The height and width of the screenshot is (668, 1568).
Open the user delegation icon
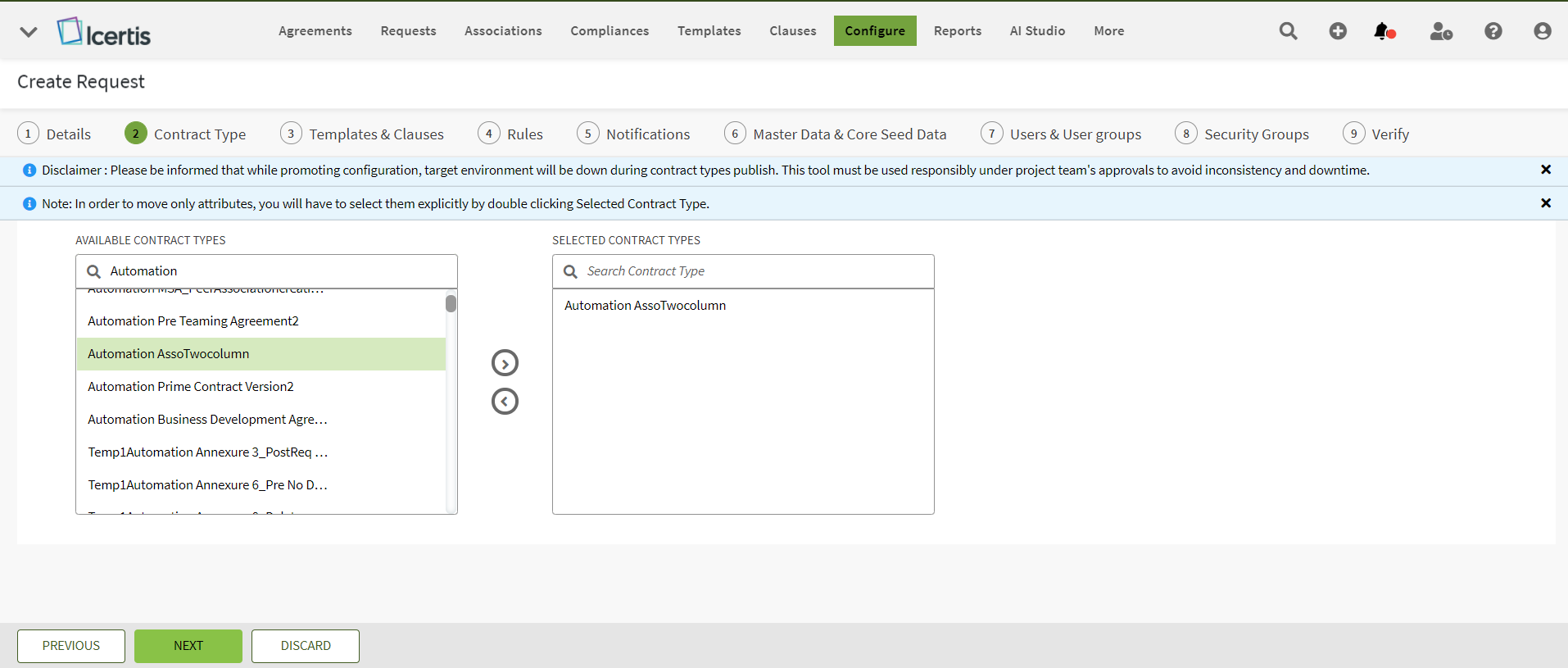point(1441,31)
